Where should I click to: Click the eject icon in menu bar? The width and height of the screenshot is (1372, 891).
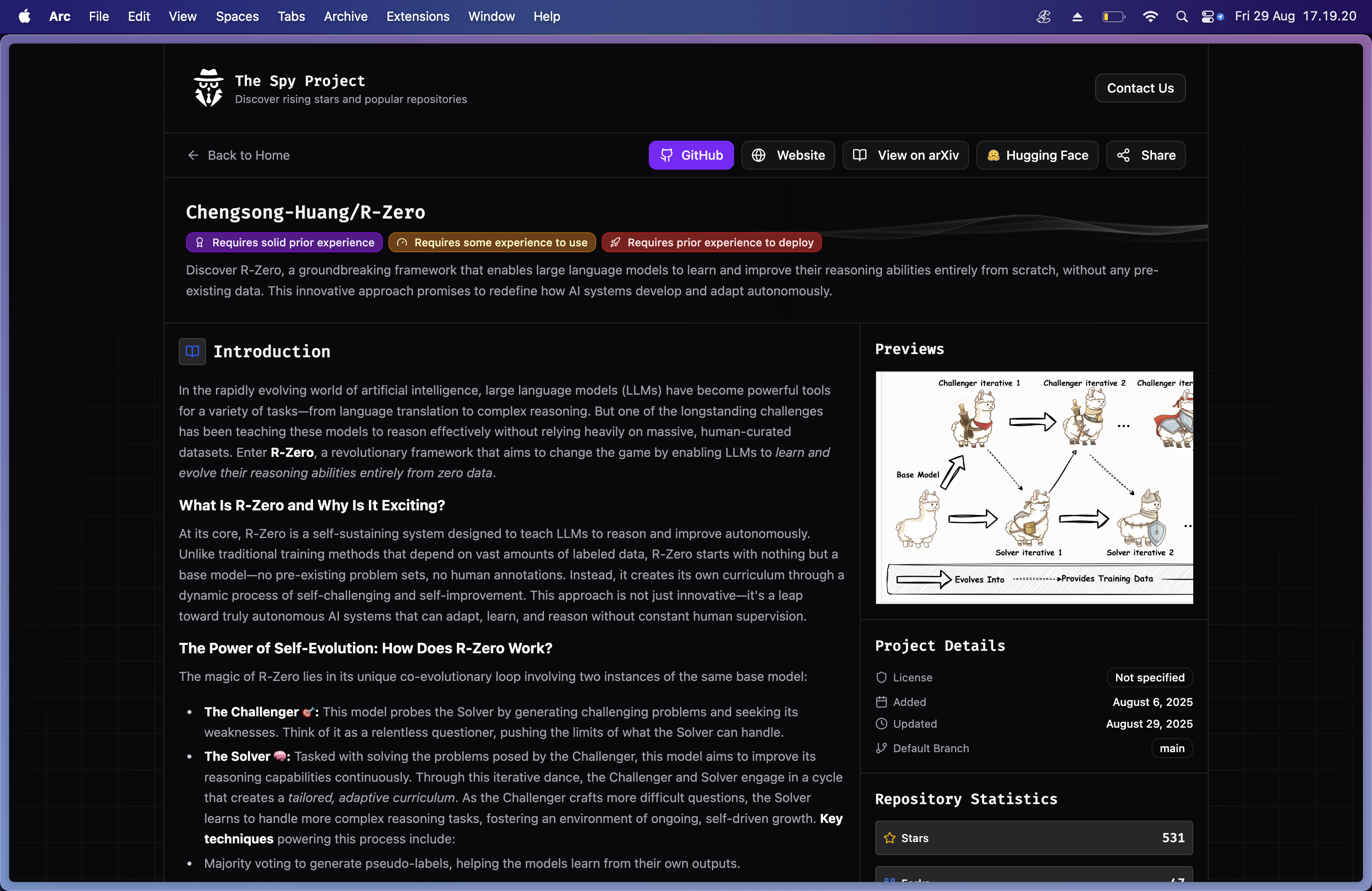point(1077,17)
